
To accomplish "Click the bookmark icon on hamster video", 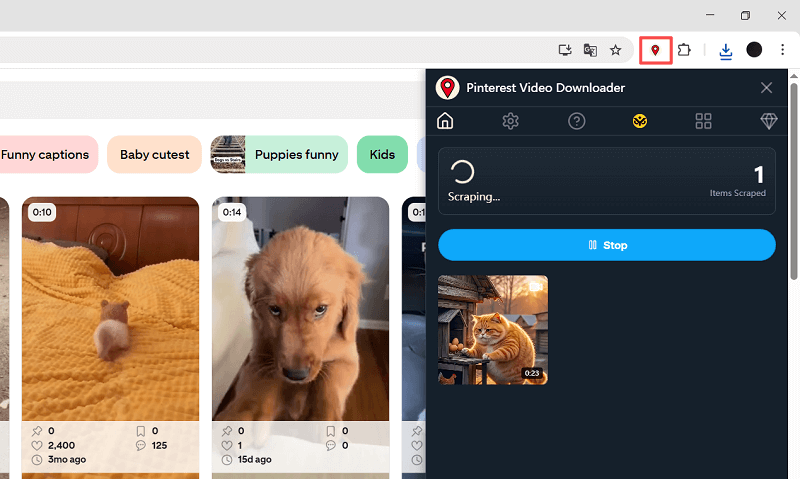I will point(141,431).
